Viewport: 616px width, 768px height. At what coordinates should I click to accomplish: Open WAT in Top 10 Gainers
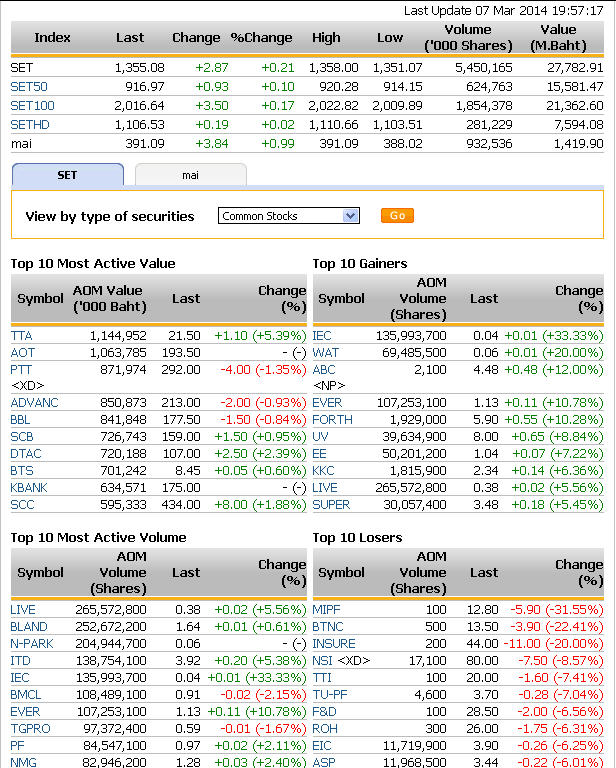[x=326, y=353]
